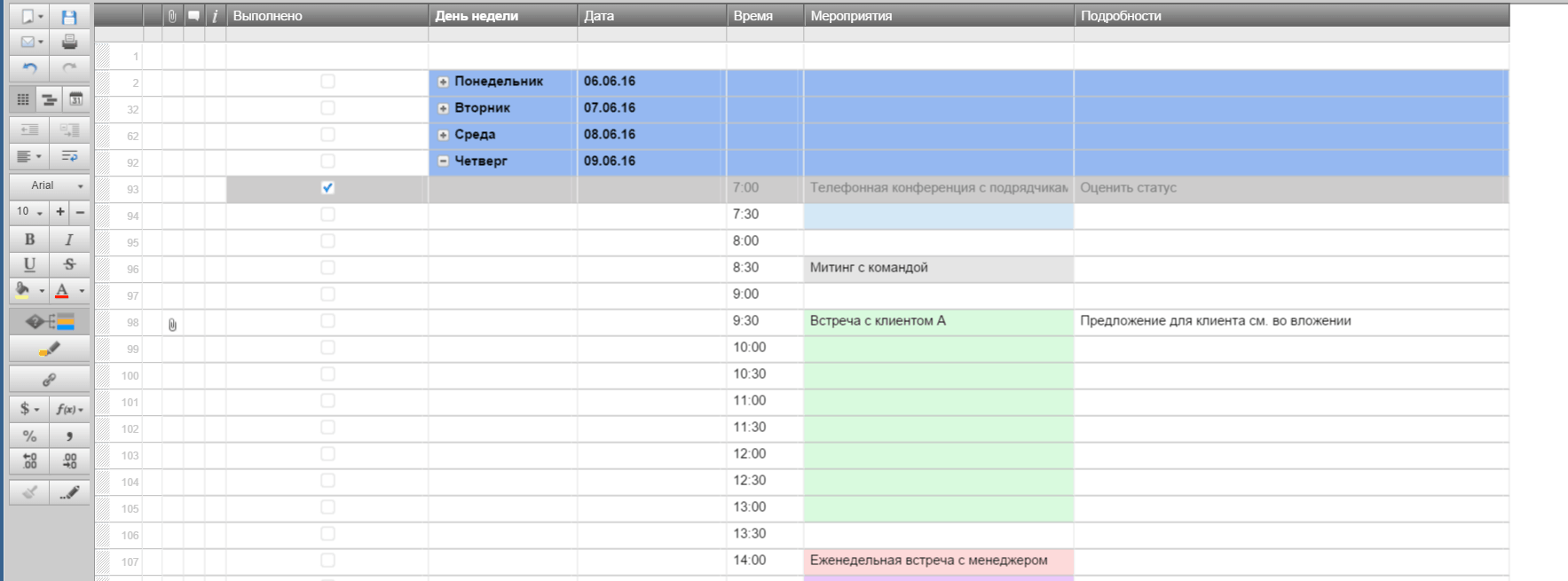Viewport: 1568px width, 581px height.
Task: Click the Highlight changes marker icon
Action: coord(50,349)
